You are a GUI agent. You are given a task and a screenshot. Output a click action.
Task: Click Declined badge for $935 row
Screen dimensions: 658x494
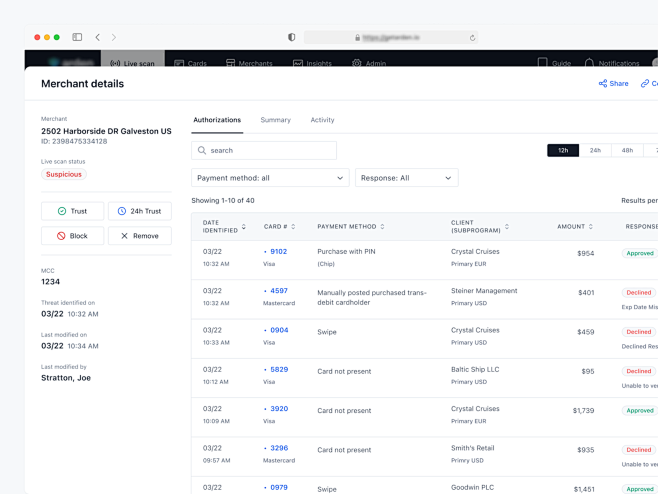click(x=639, y=450)
